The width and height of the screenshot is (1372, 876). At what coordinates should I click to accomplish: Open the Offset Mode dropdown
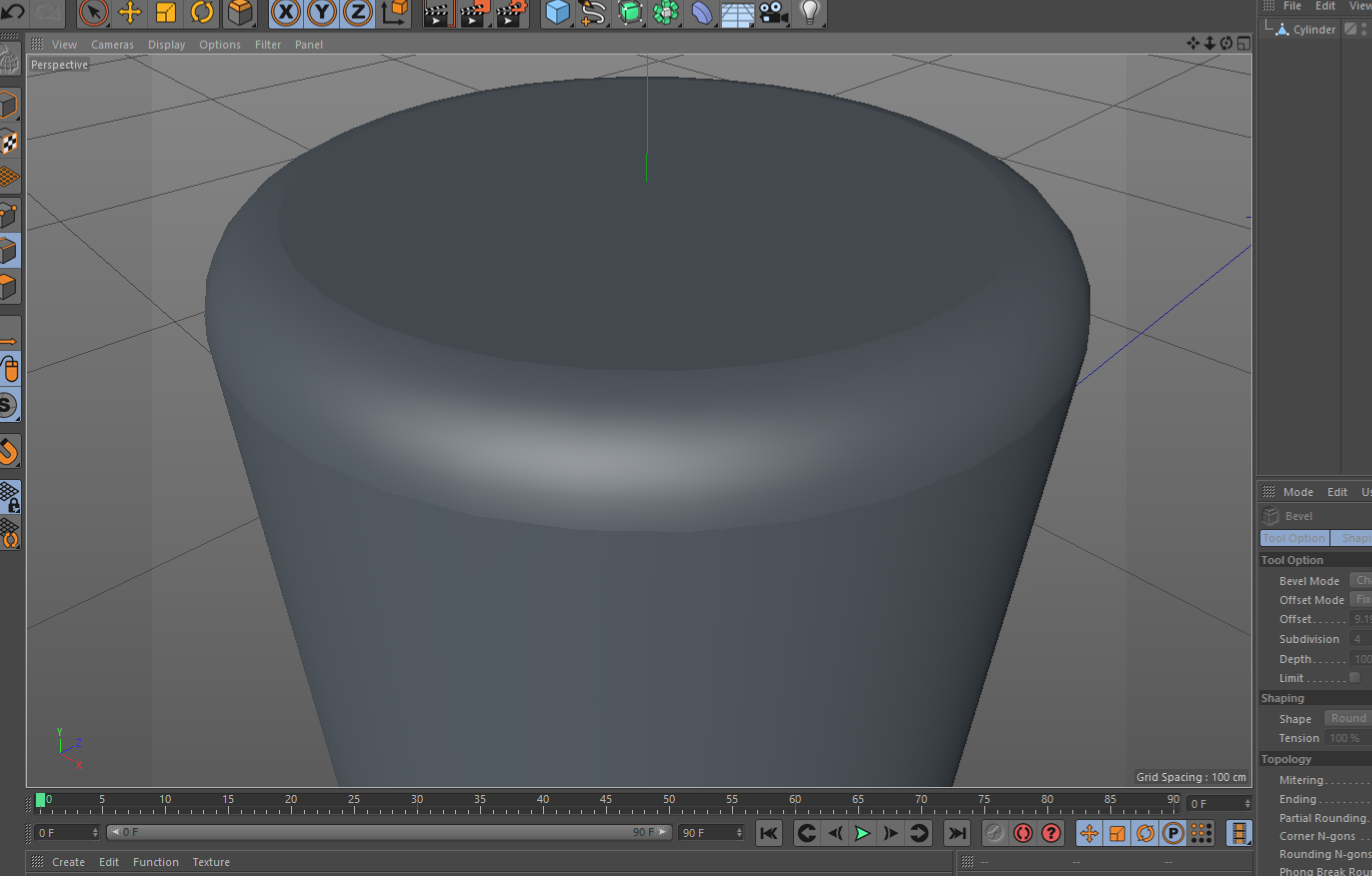[x=1360, y=599]
